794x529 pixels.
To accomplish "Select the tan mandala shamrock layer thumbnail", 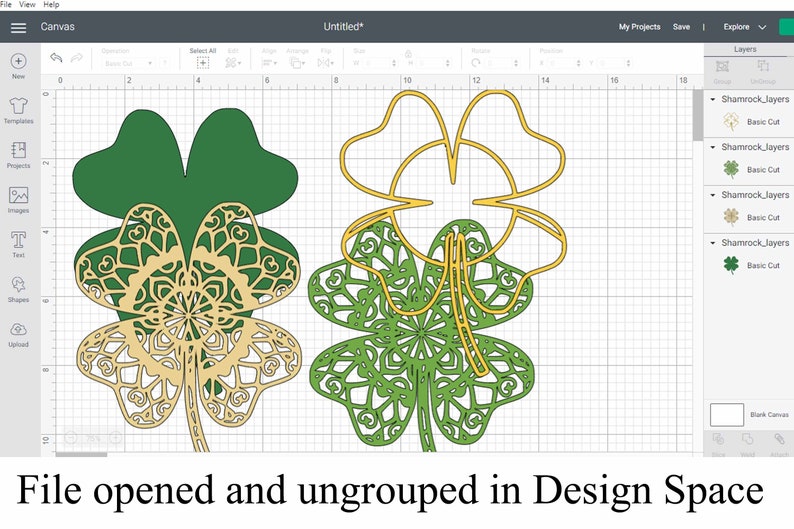I will [x=731, y=217].
